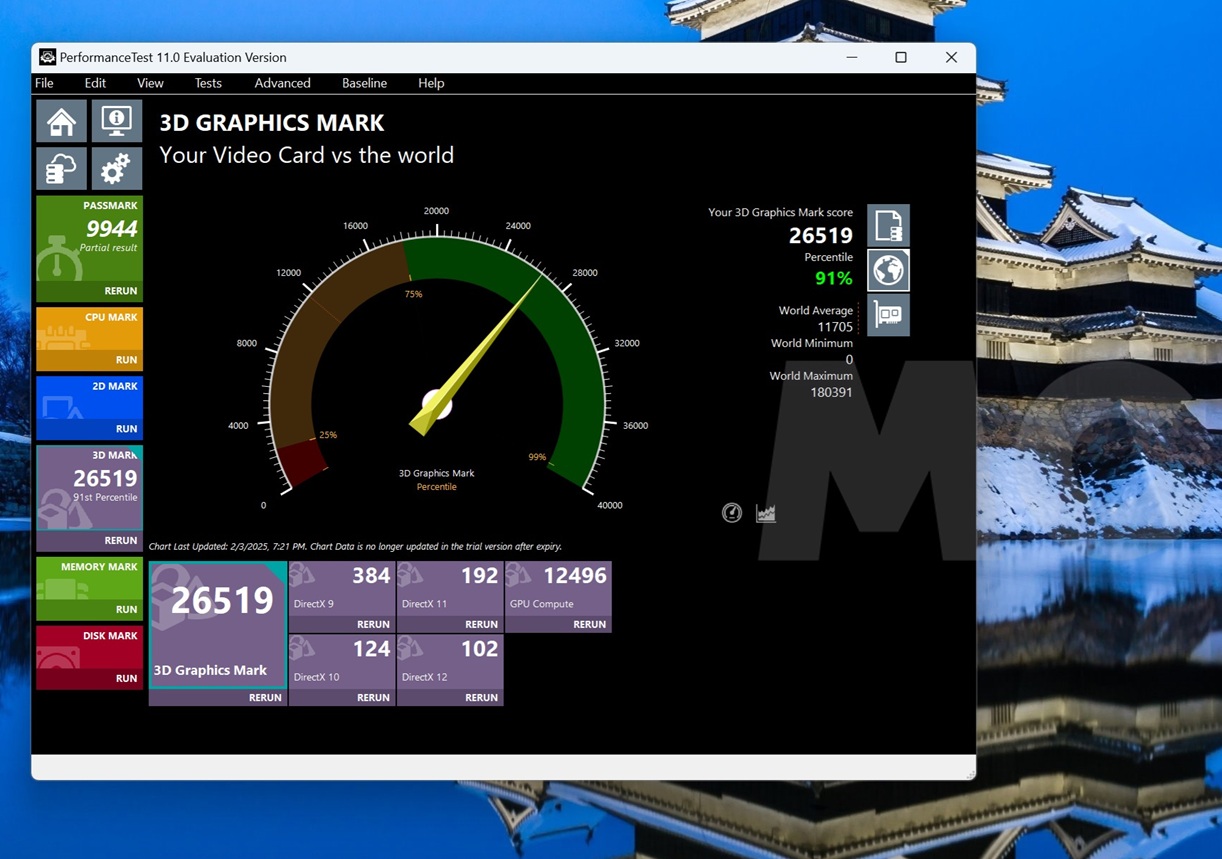
Task: Rerun the DirectX 12 test
Action: tap(481, 697)
